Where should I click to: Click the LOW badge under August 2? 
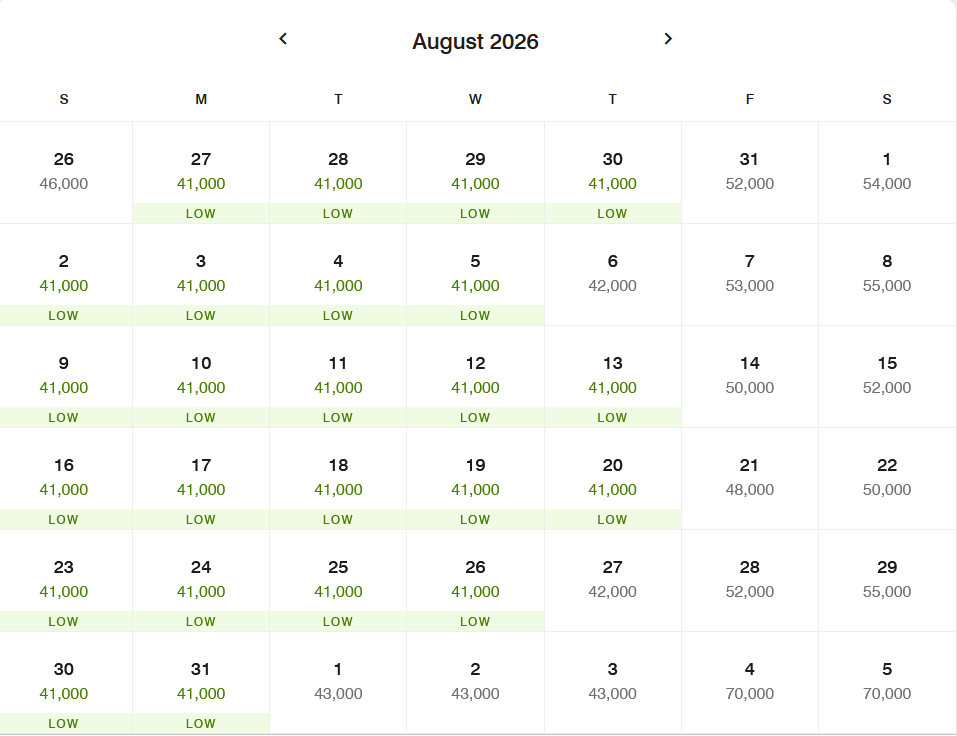tap(64, 315)
